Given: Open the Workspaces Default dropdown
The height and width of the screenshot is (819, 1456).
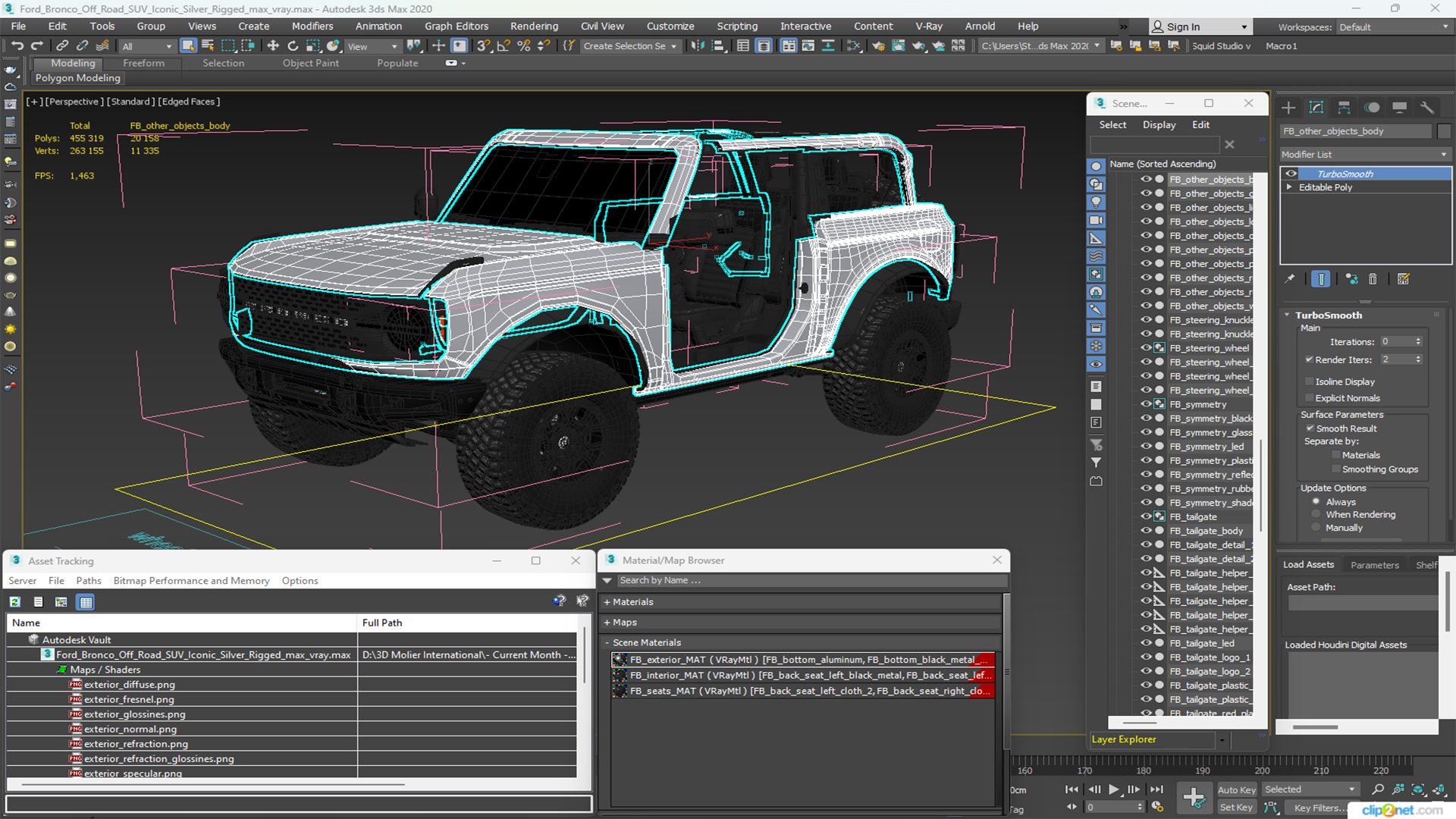Looking at the screenshot, I should [x=1394, y=27].
